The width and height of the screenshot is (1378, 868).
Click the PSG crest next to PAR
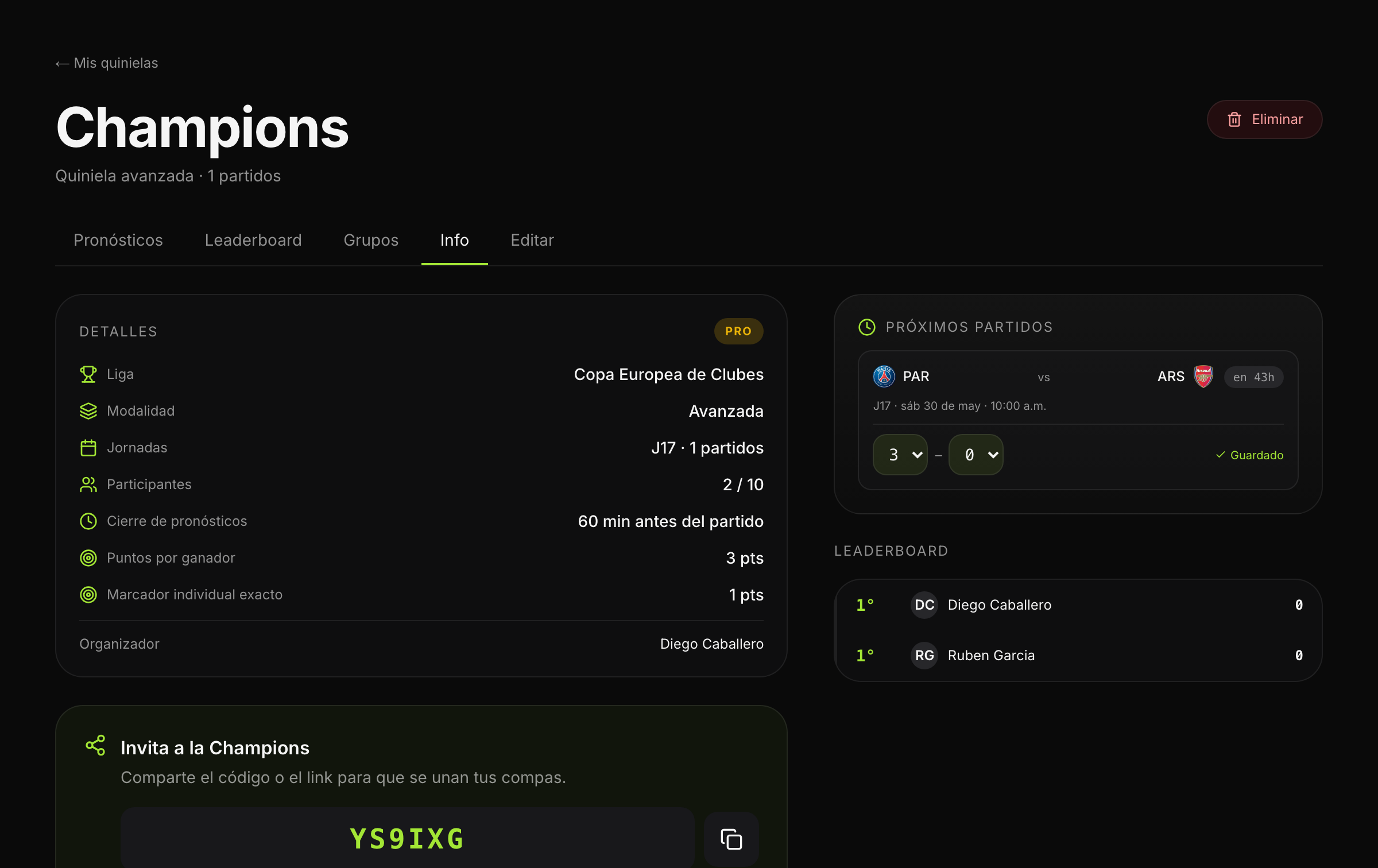(x=884, y=377)
